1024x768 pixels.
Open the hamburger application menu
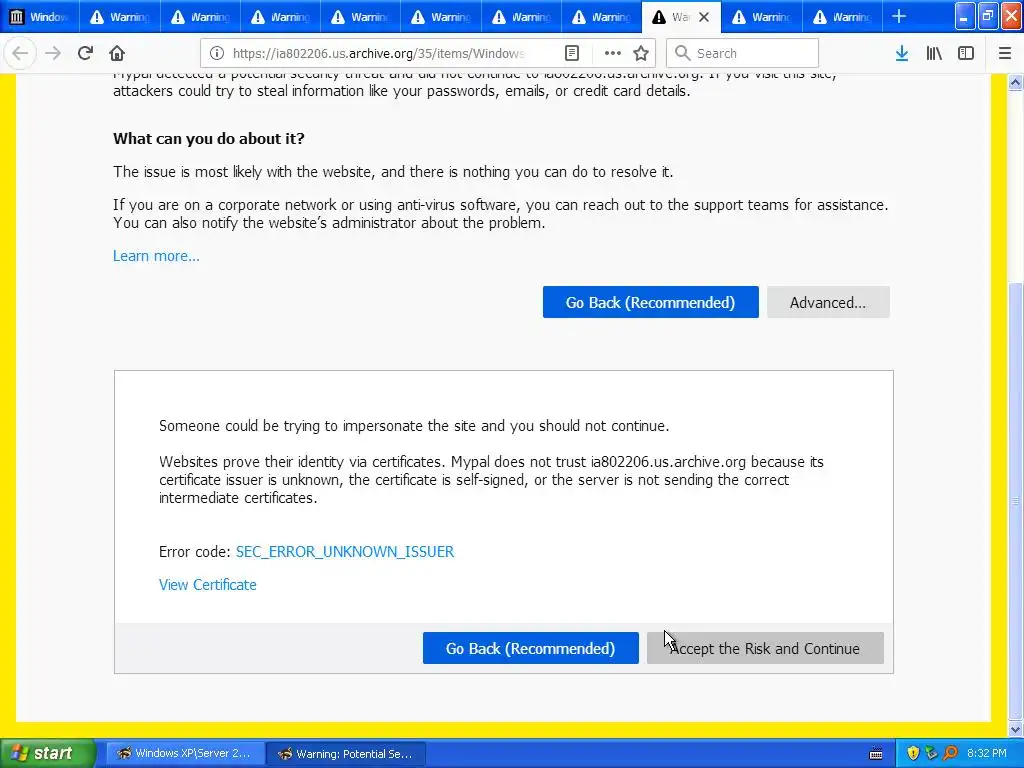click(1005, 53)
